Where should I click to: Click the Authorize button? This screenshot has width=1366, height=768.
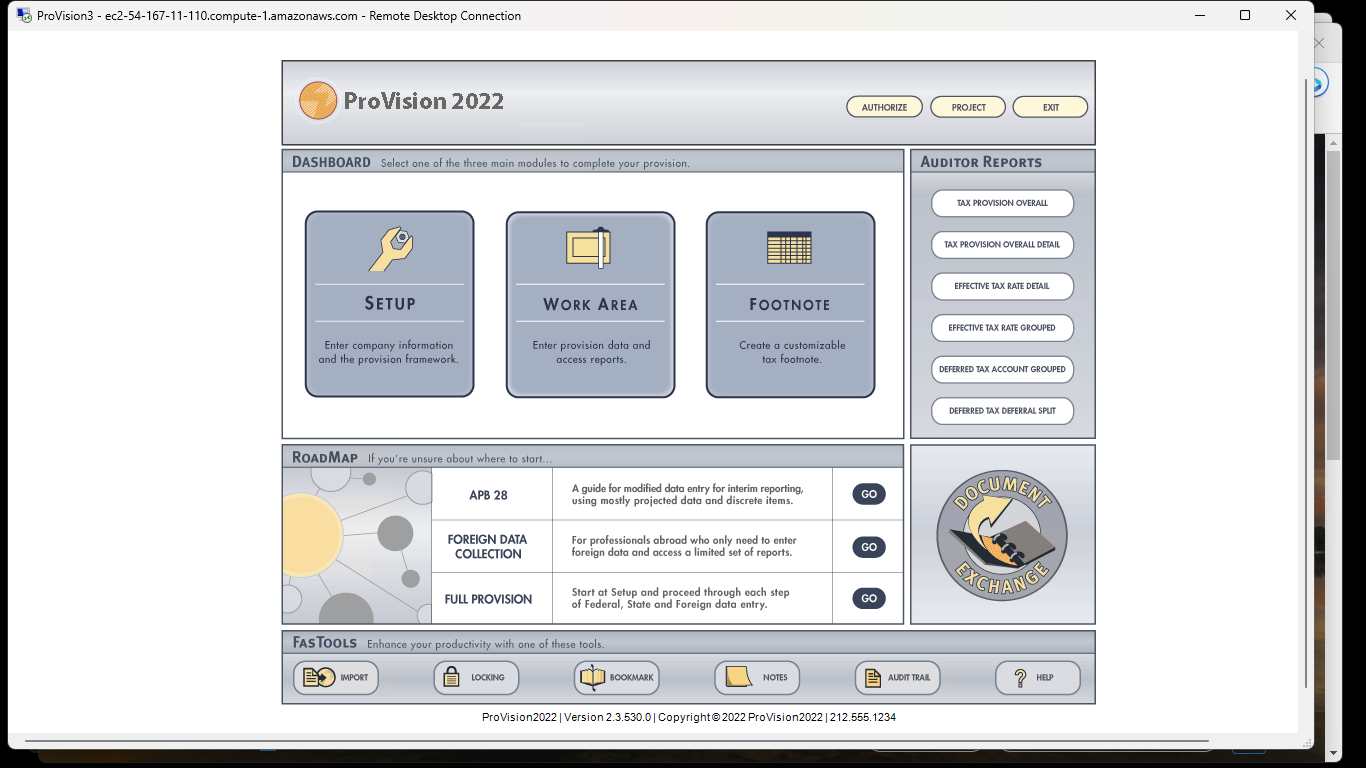pos(884,106)
